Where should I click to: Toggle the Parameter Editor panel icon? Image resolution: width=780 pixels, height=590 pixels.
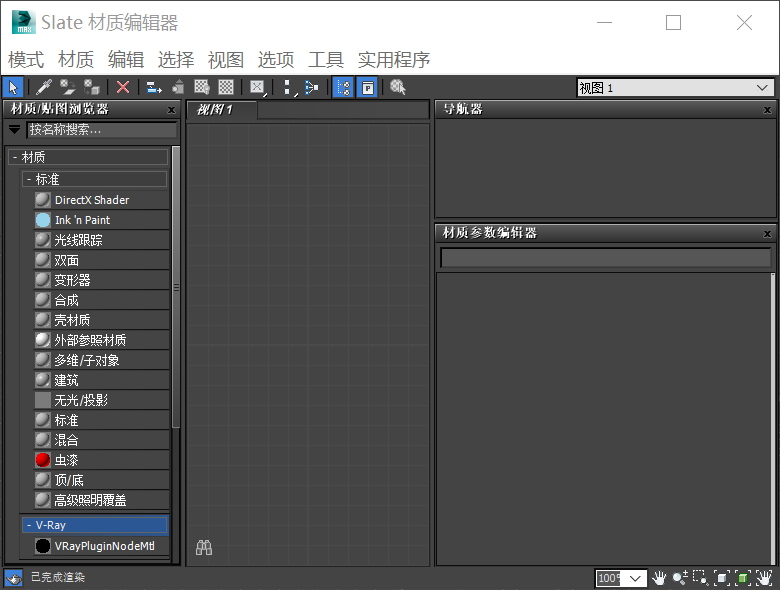coord(367,88)
